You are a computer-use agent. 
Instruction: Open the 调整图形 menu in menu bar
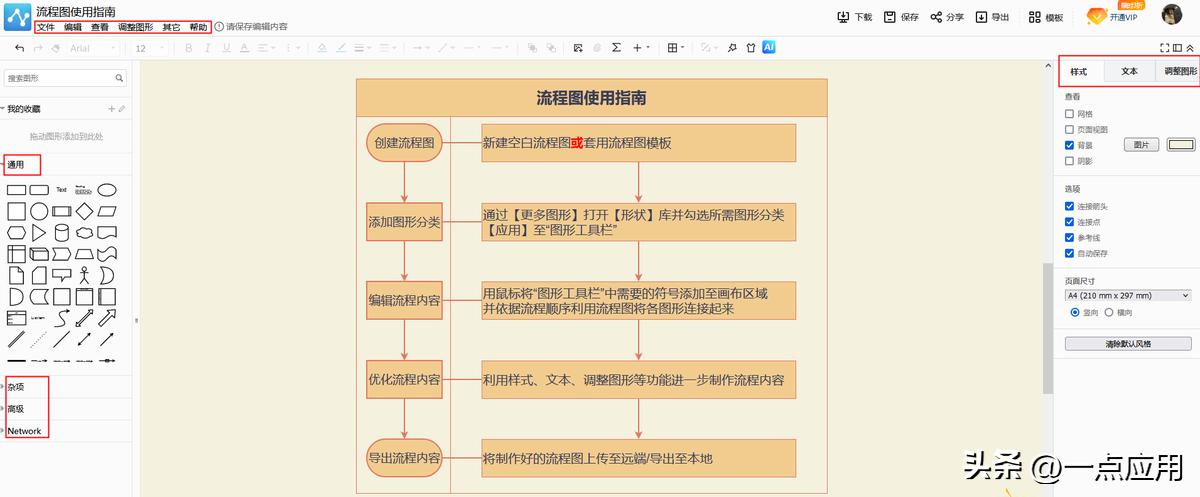coord(136,27)
